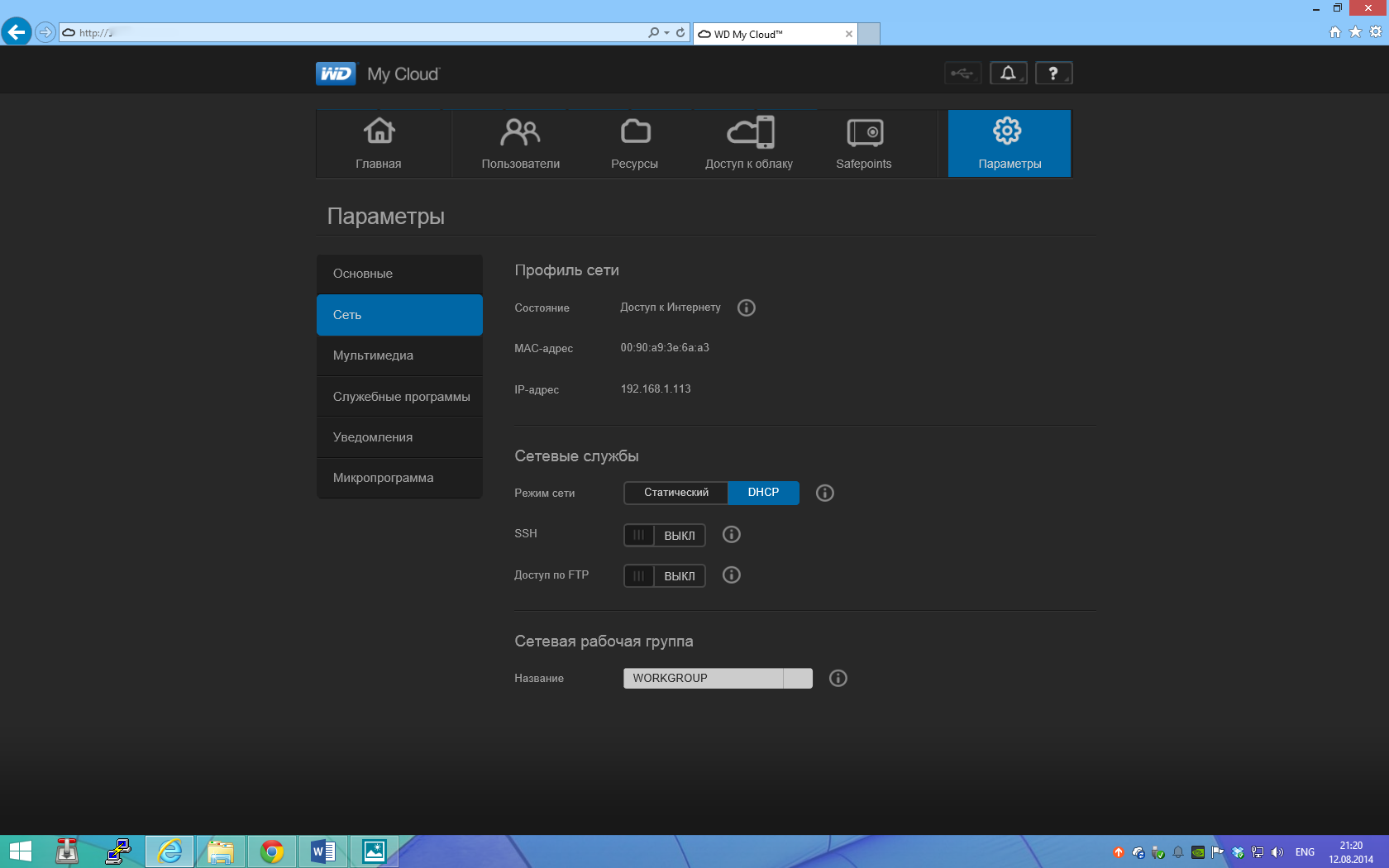Open the Параметры settings tab
This screenshot has width=1389, height=868.
[1010, 144]
